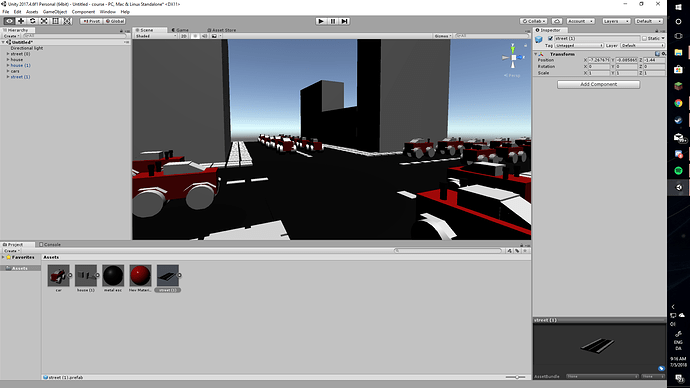Image resolution: width=690 pixels, height=388 pixels.
Task: Open the Shaded draw mode dropdown
Action: pyautogui.click(x=156, y=36)
